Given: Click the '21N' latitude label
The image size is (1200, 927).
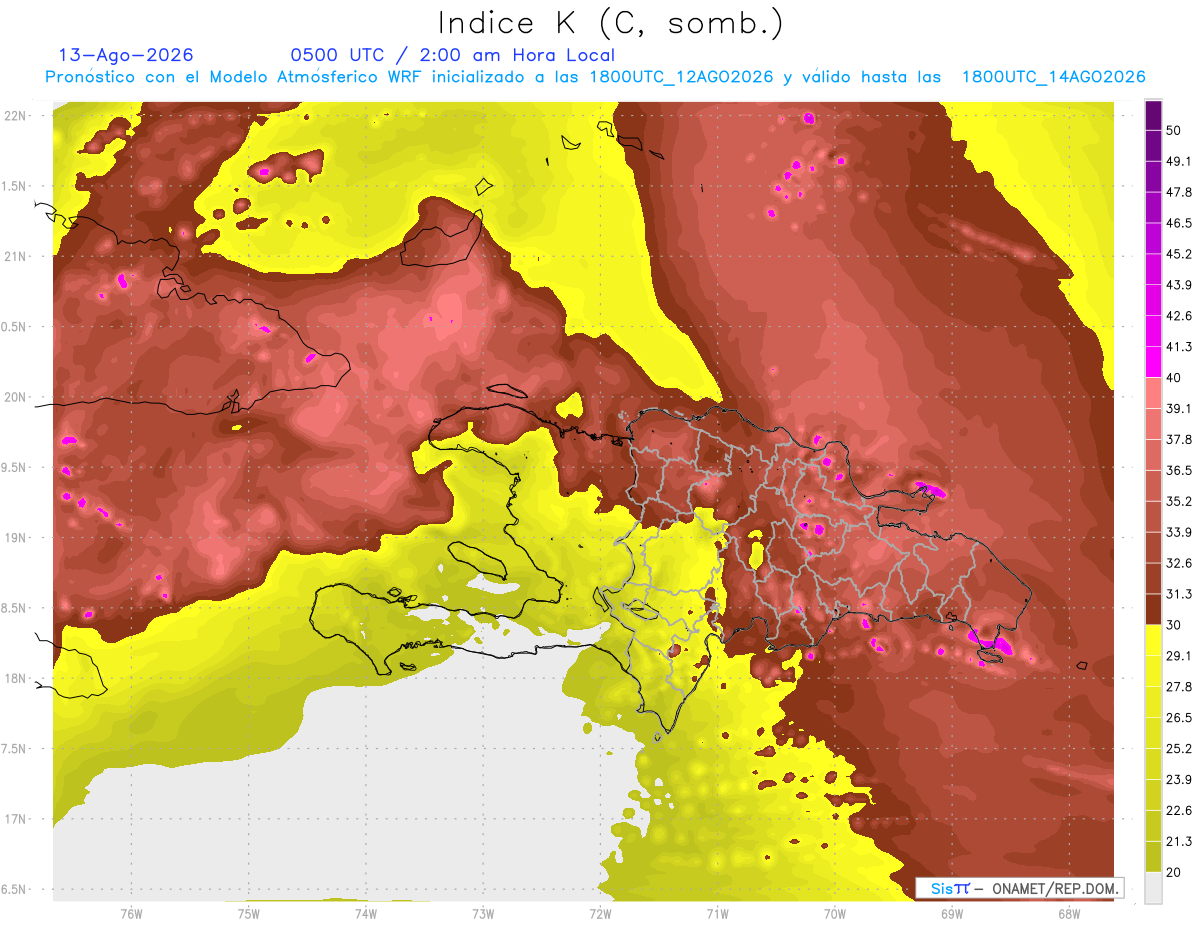Looking at the screenshot, I should pyautogui.click(x=17, y=256).
